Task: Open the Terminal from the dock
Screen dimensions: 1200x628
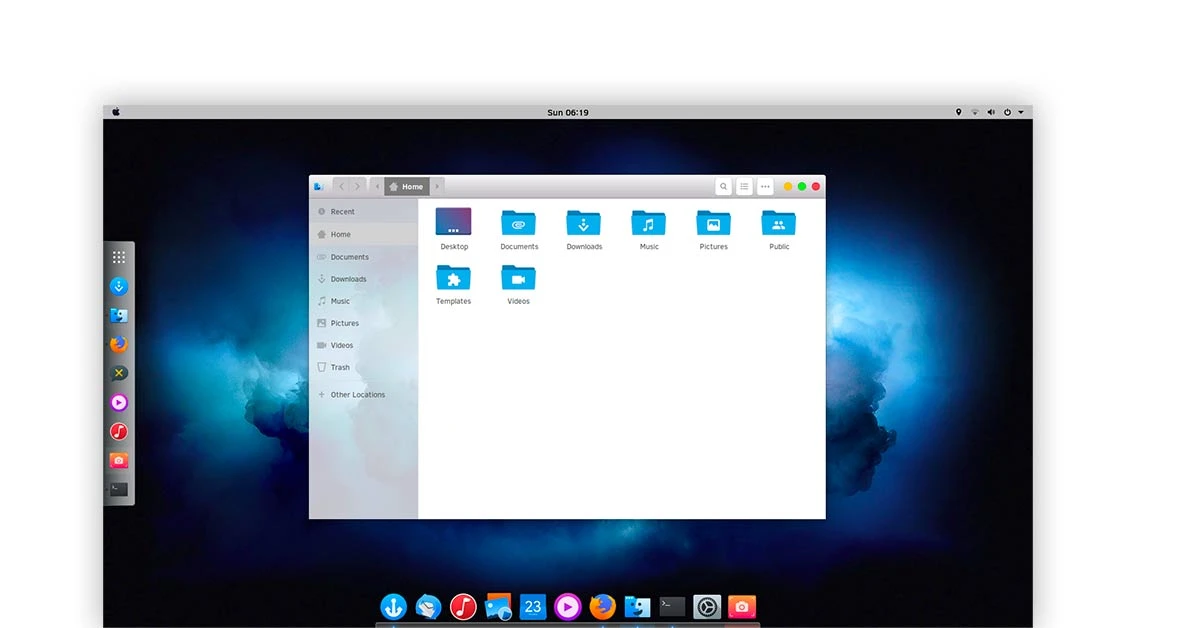Action: [x=670, y=606]
